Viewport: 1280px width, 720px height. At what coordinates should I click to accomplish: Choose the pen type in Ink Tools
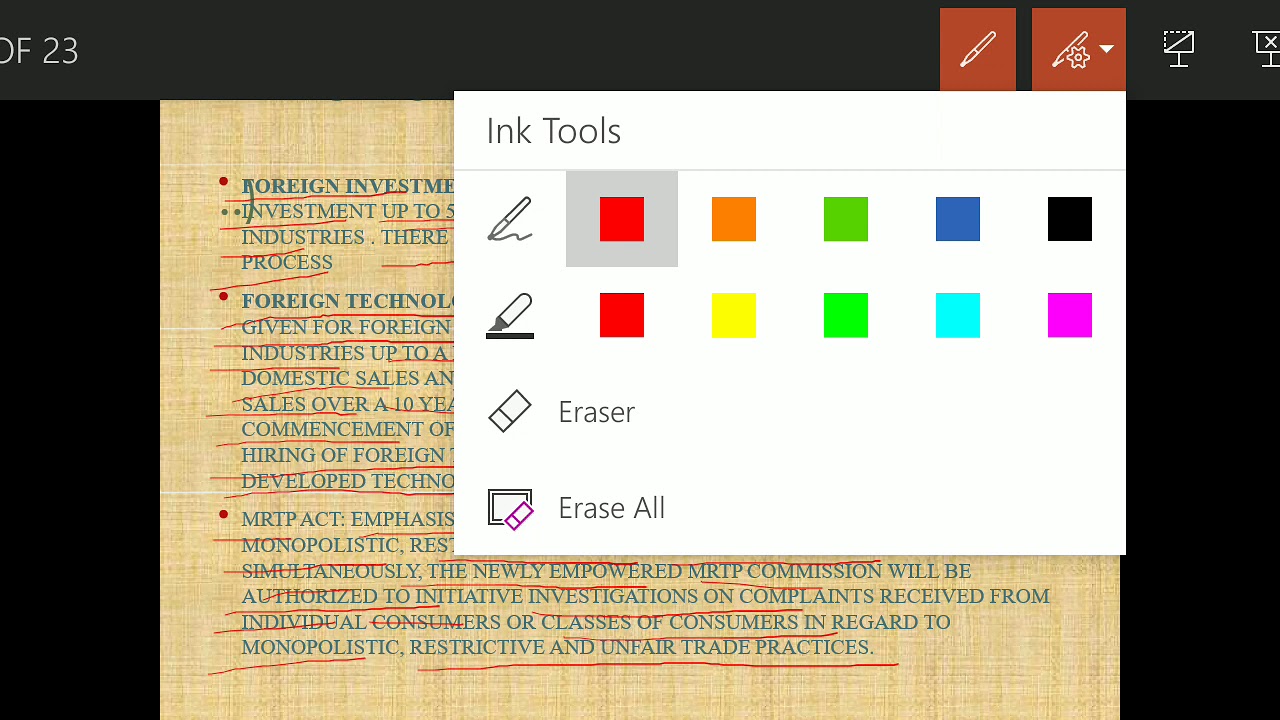[x=510, y=219]
